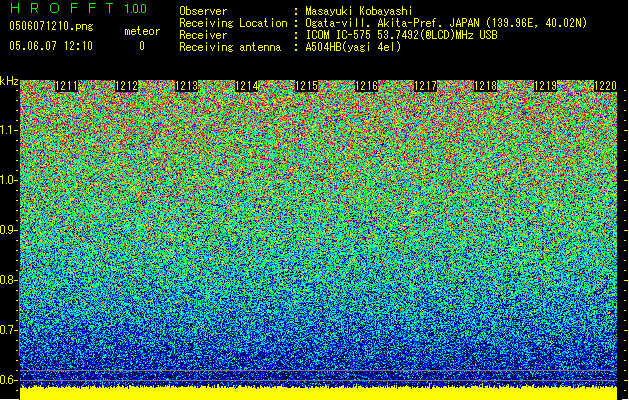Click the 1214 time marker
This screenshot has height=400, width=629.
point(246,86)
